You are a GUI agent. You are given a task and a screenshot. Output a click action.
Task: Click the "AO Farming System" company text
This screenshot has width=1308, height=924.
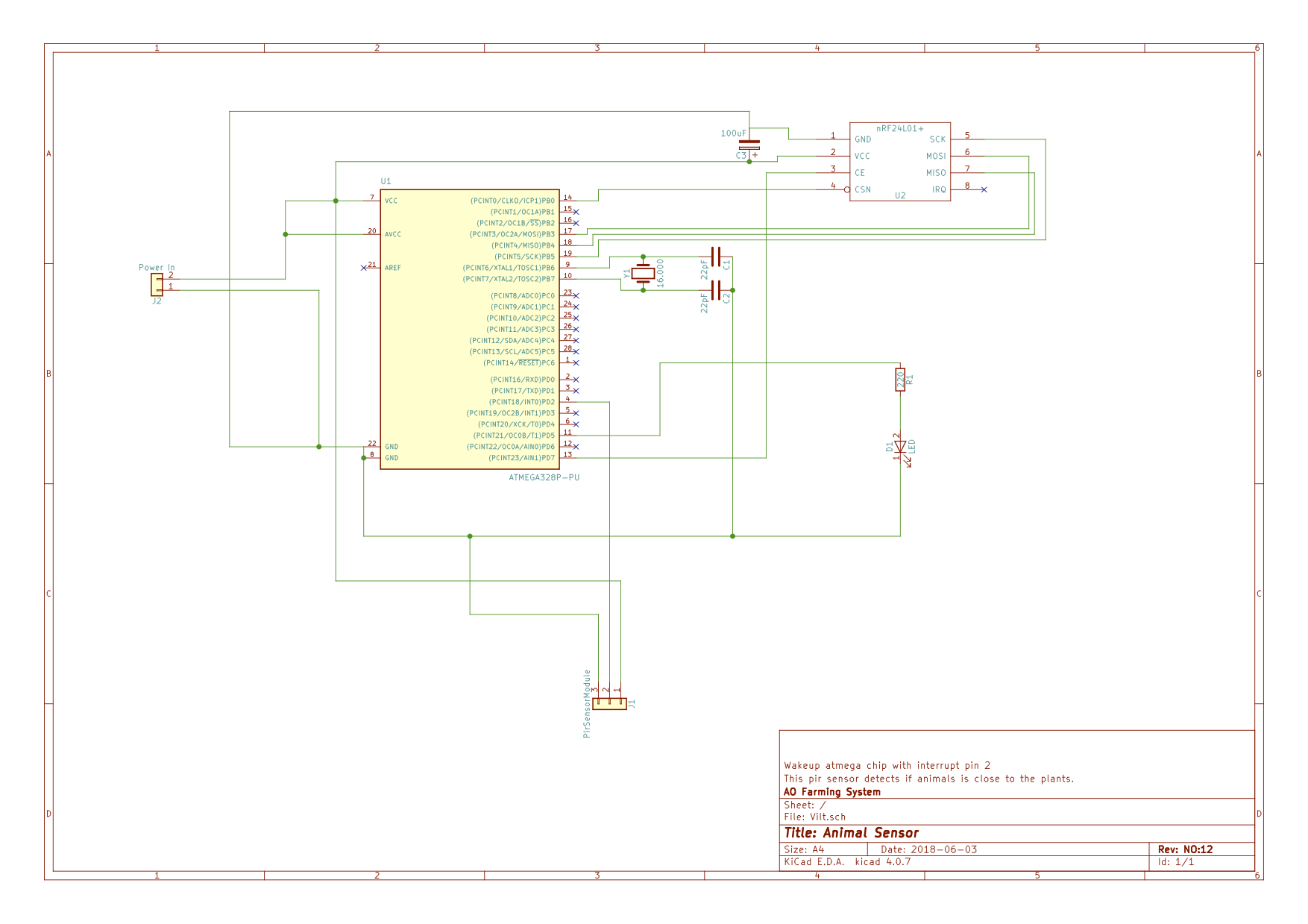point(832,792)
